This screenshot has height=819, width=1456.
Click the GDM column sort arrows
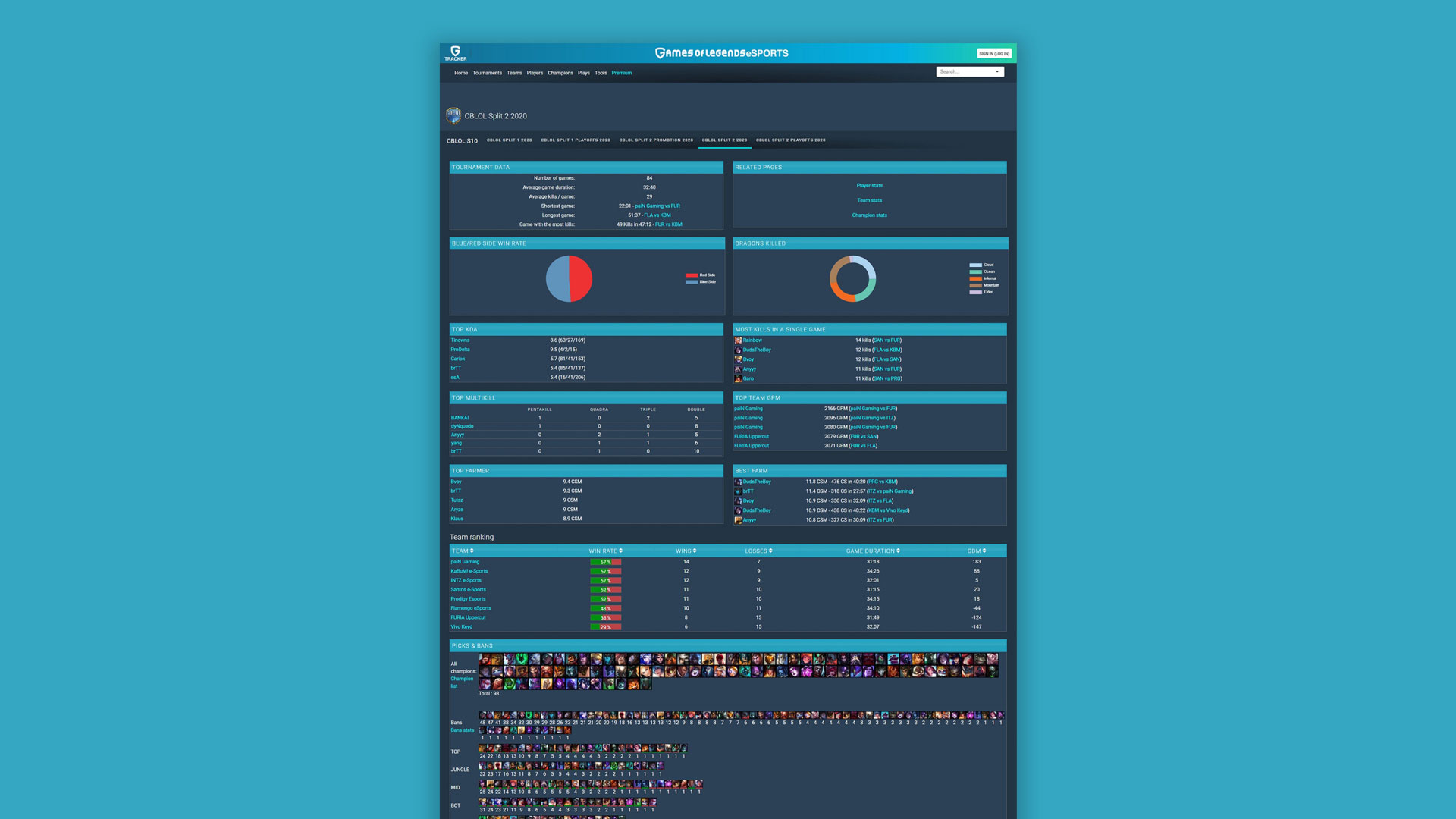(984, 551)
